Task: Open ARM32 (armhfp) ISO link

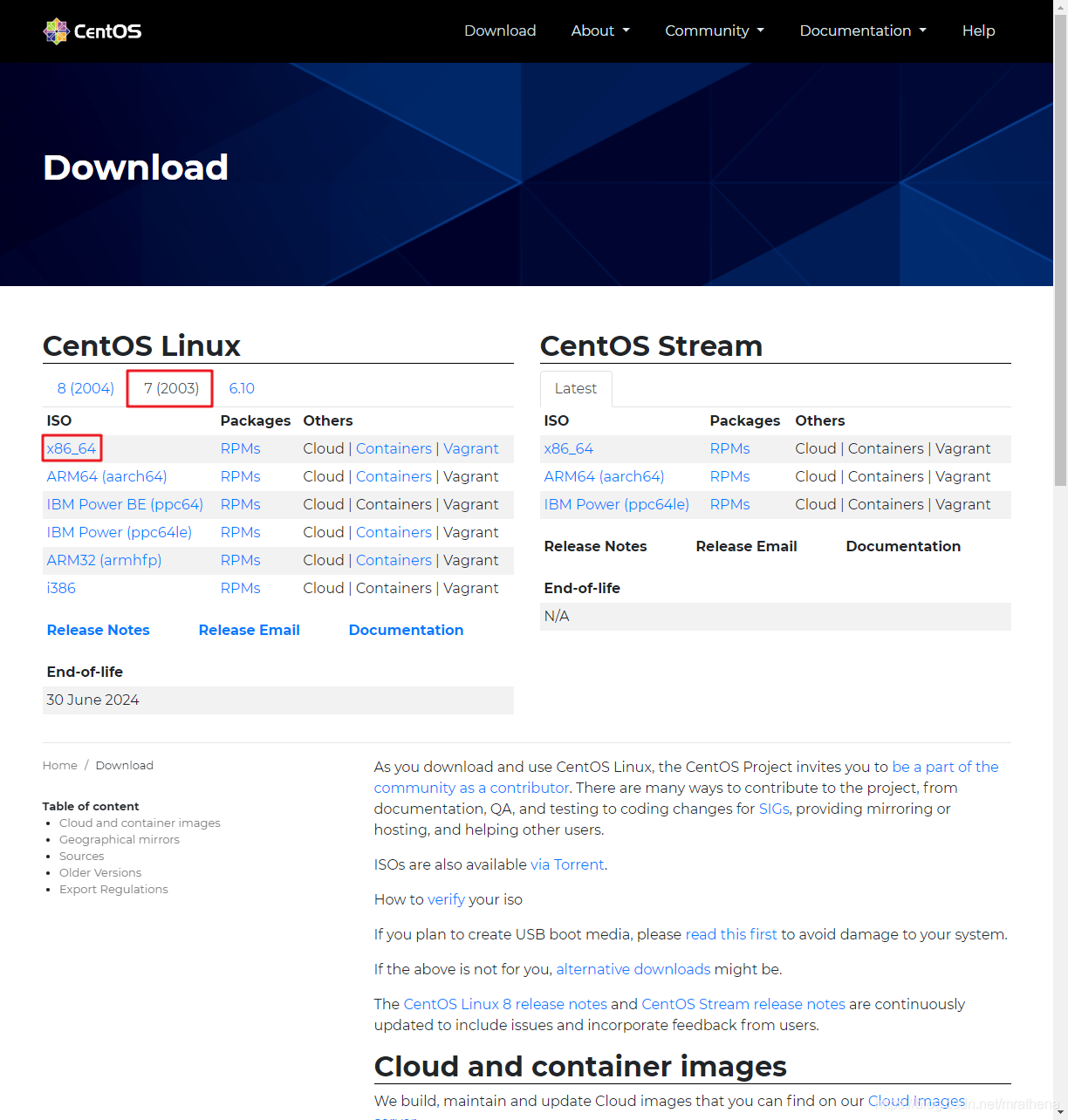Action: coord(104,560)
